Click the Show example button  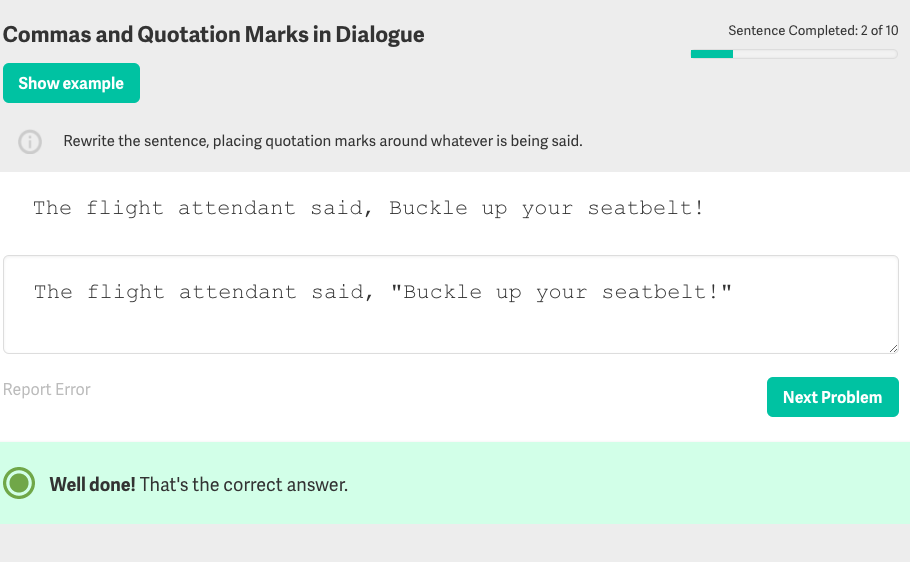[x=71, y=83]
